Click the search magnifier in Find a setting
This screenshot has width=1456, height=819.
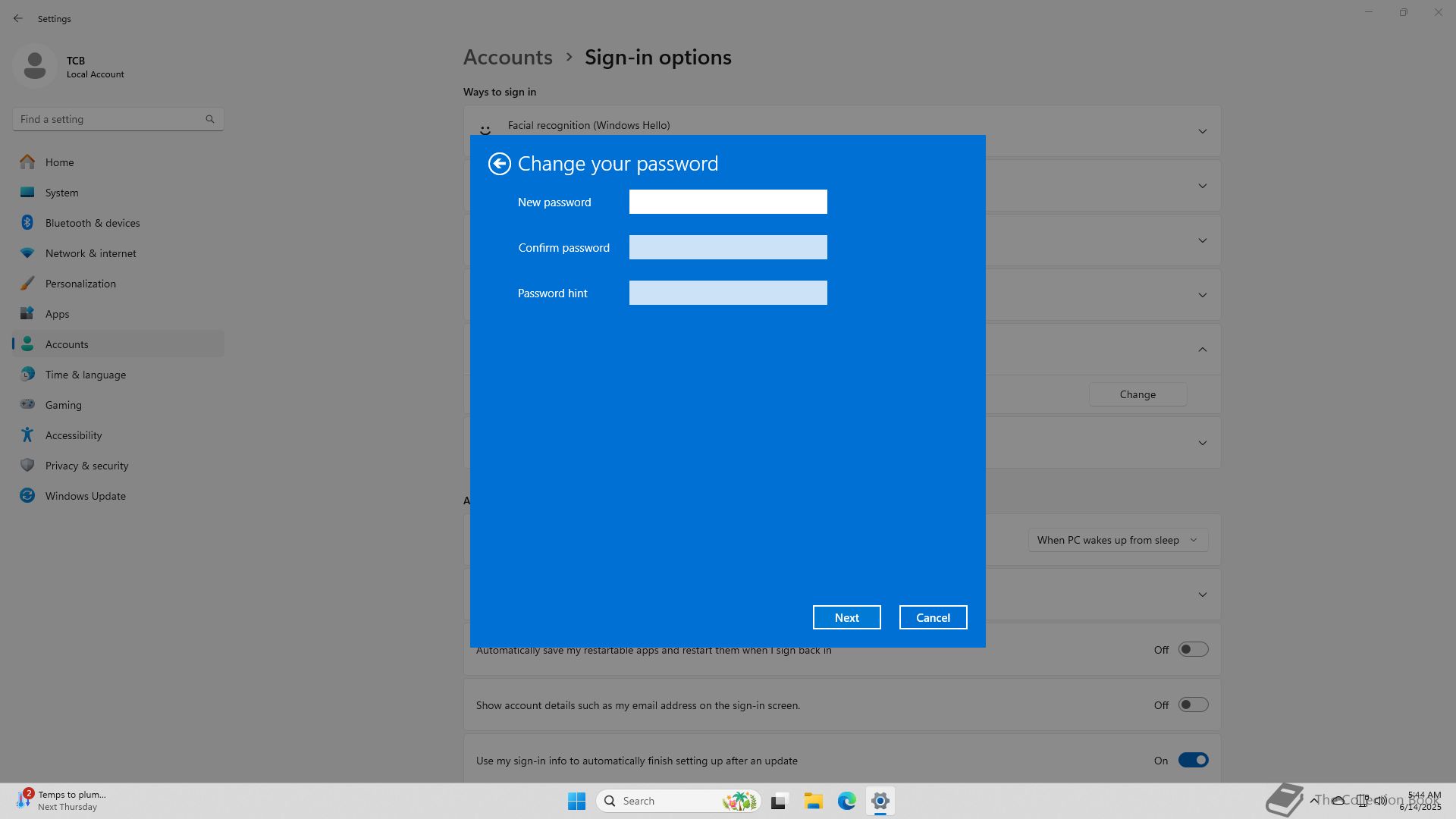tap(210, 119)
